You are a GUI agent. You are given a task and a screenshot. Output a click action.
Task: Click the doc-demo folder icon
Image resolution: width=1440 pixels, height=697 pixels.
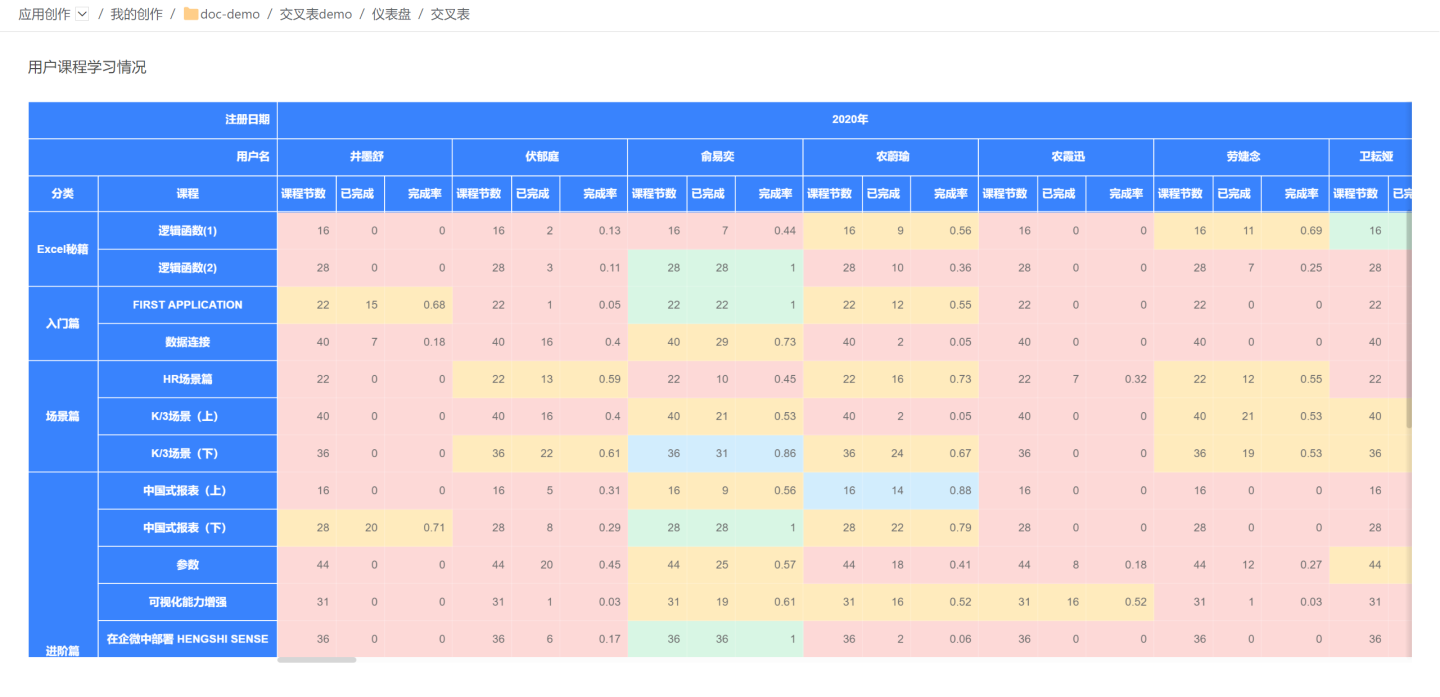point(190,15)
